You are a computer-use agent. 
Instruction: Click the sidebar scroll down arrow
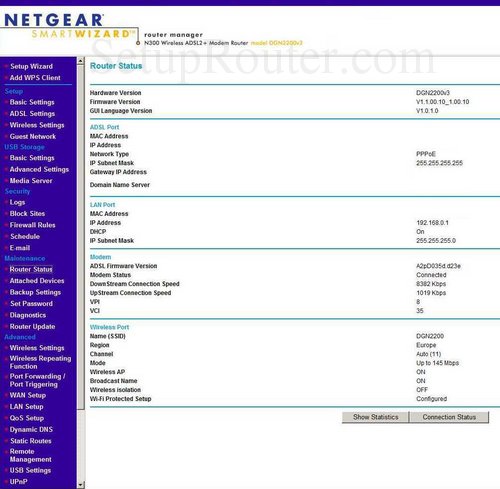click(x=81, y=484)
